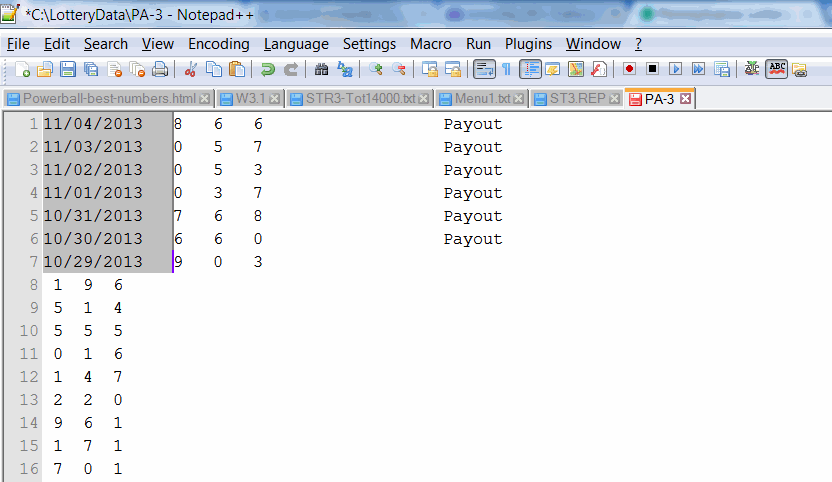Toggle Word Wrap in the toolbar
Screen dimensions: 832x482
pos(484,70)
